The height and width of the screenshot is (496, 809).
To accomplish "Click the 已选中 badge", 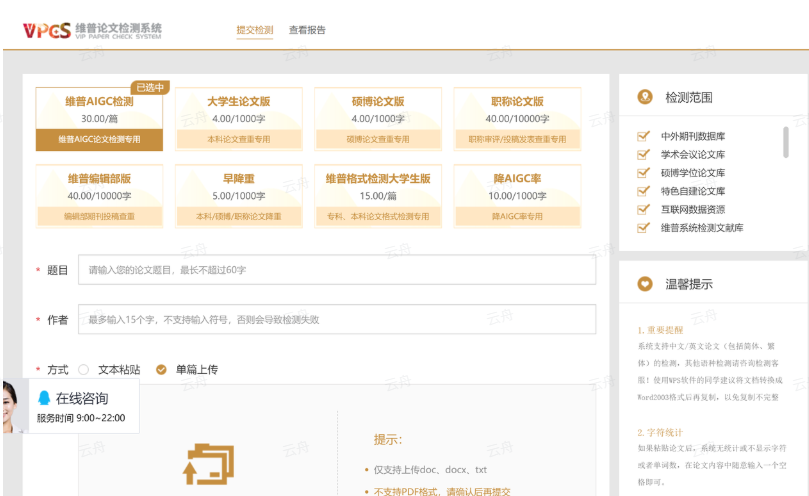I will (150, 87).
